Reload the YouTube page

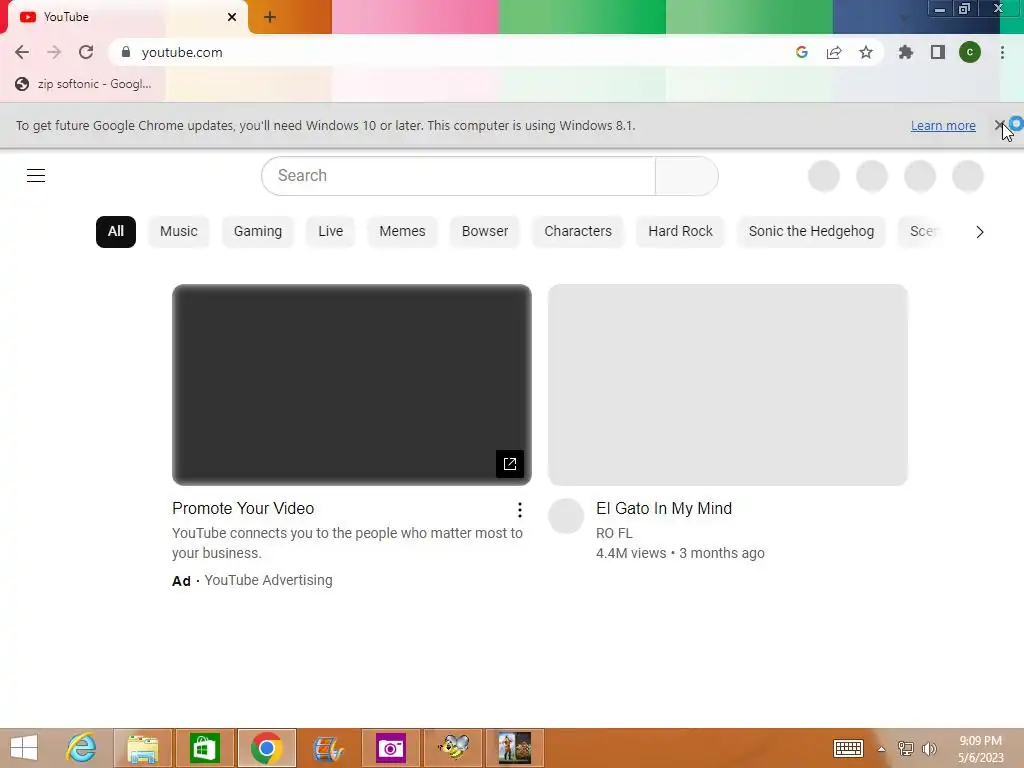(x=86, y=52)
